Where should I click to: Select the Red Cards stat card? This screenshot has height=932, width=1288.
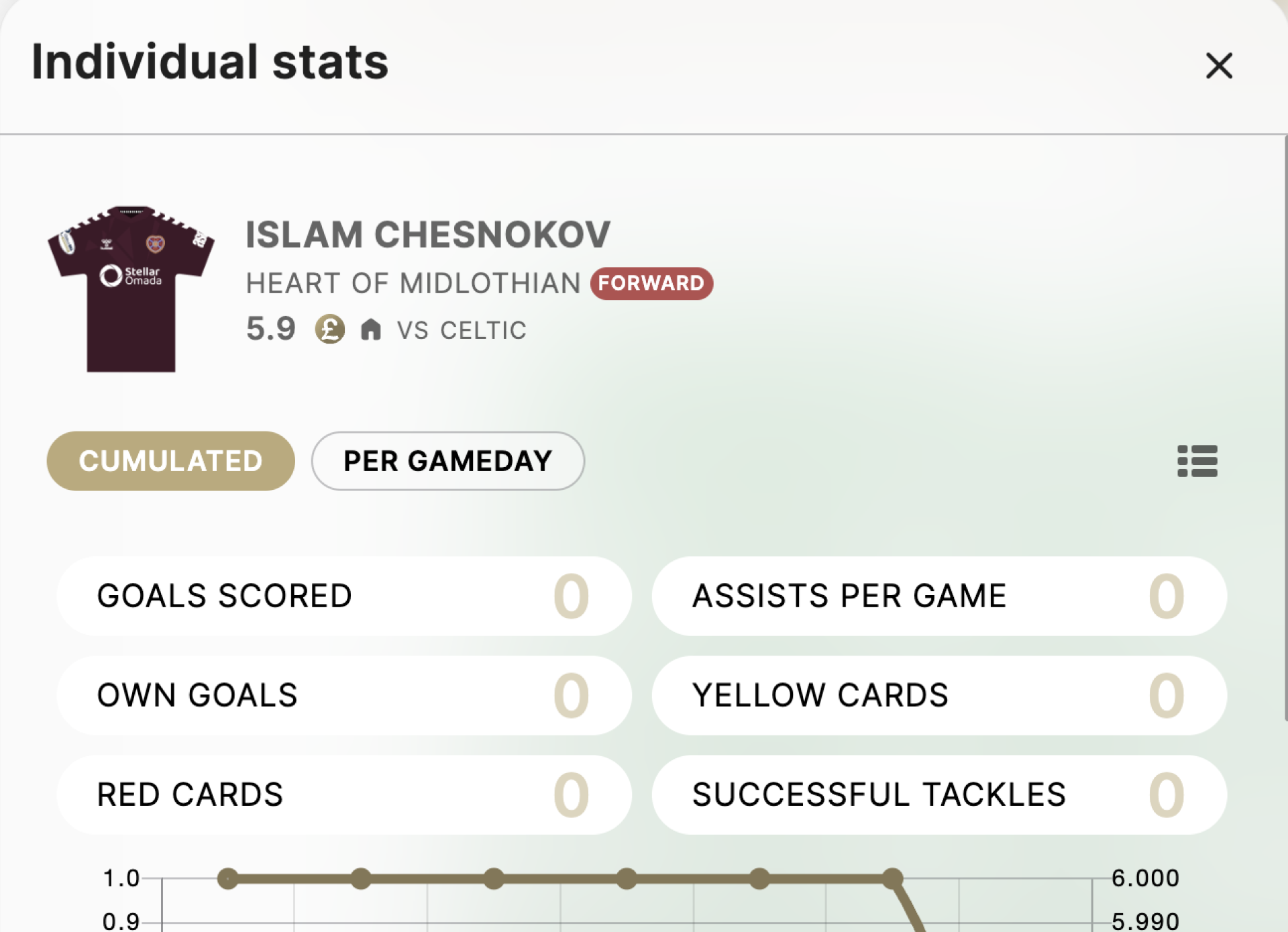pyautogui.click(x=343, y=794)
